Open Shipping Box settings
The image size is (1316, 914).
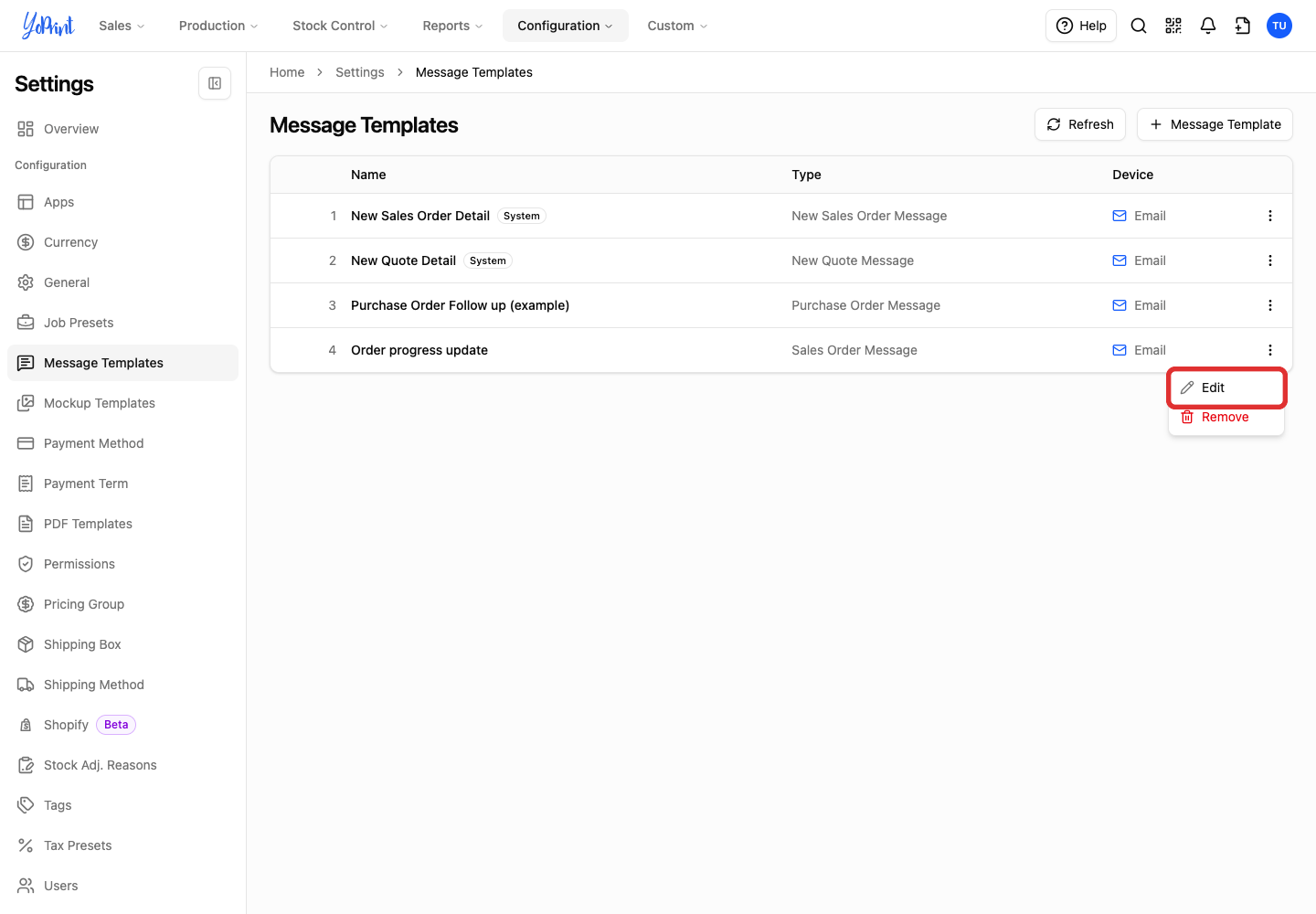coord(122,644)
